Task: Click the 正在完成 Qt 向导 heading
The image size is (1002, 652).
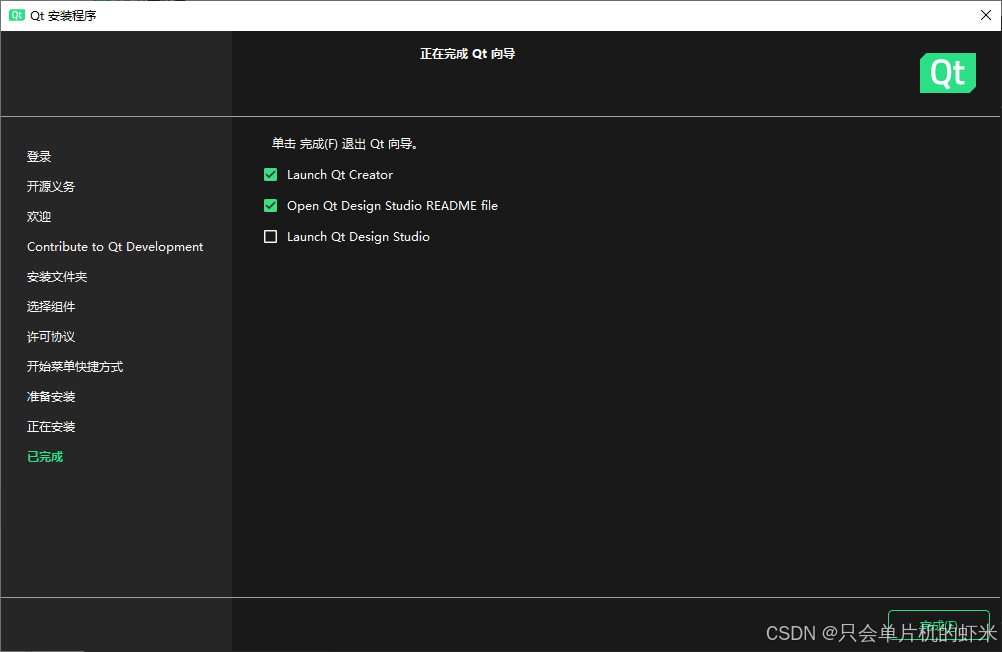Action: [x=467, y=53]
